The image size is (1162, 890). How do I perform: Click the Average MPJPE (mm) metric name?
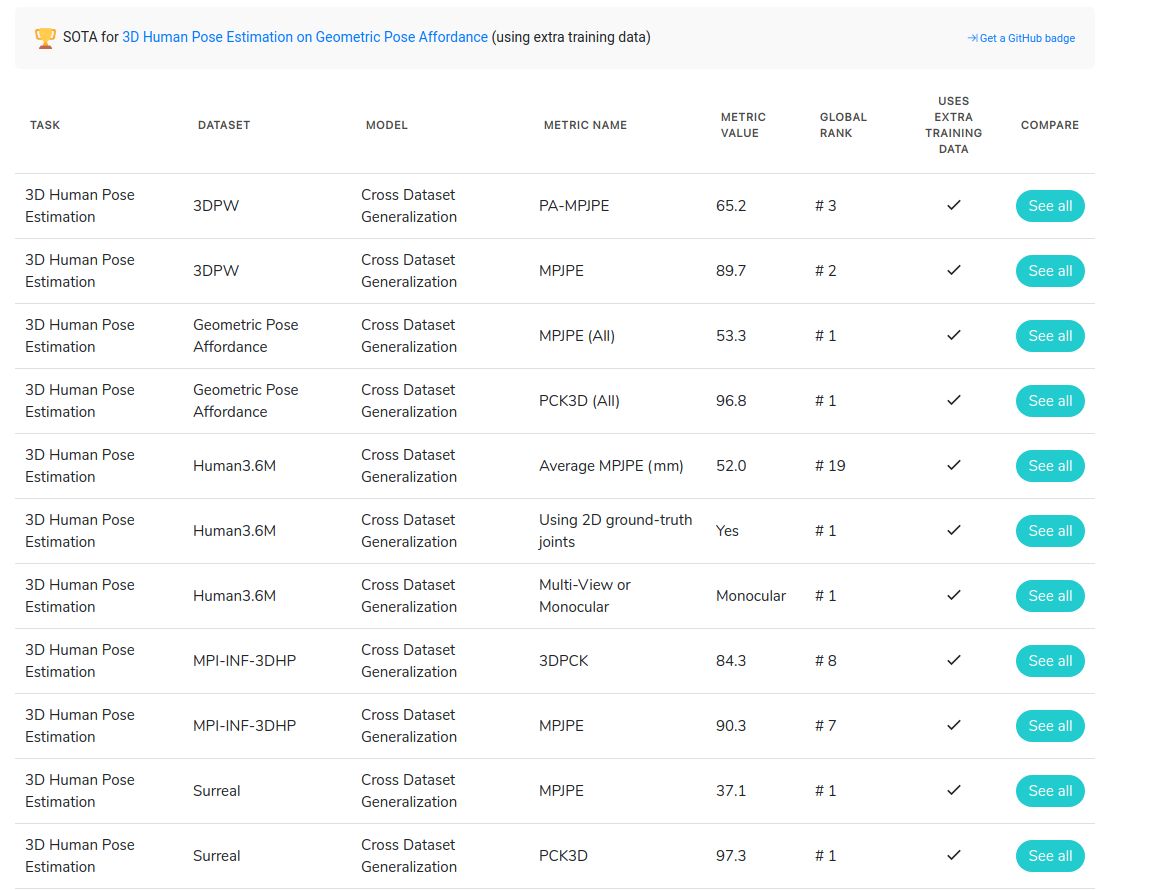pyautogui.click(x=611, y=466)
